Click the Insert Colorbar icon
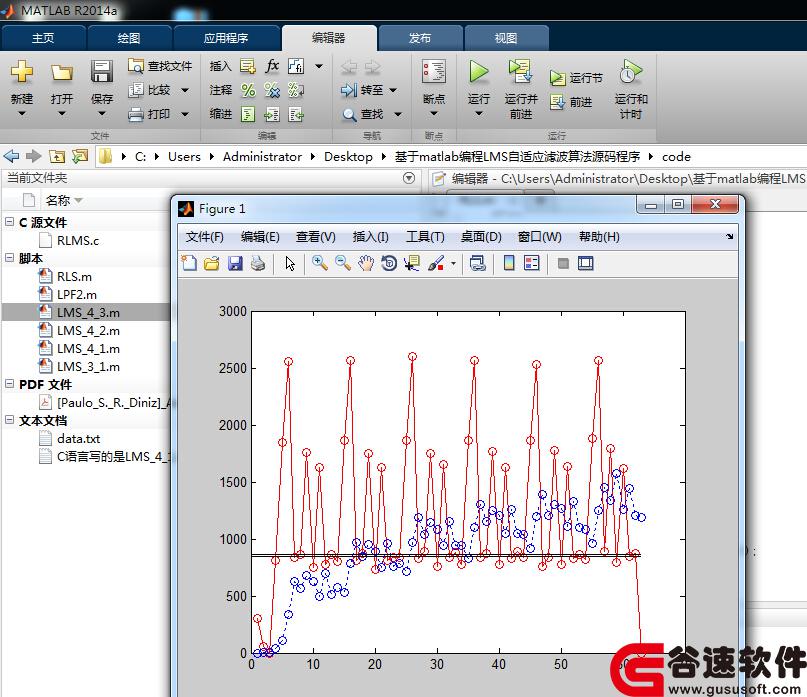807x697 pixels. 509,264
